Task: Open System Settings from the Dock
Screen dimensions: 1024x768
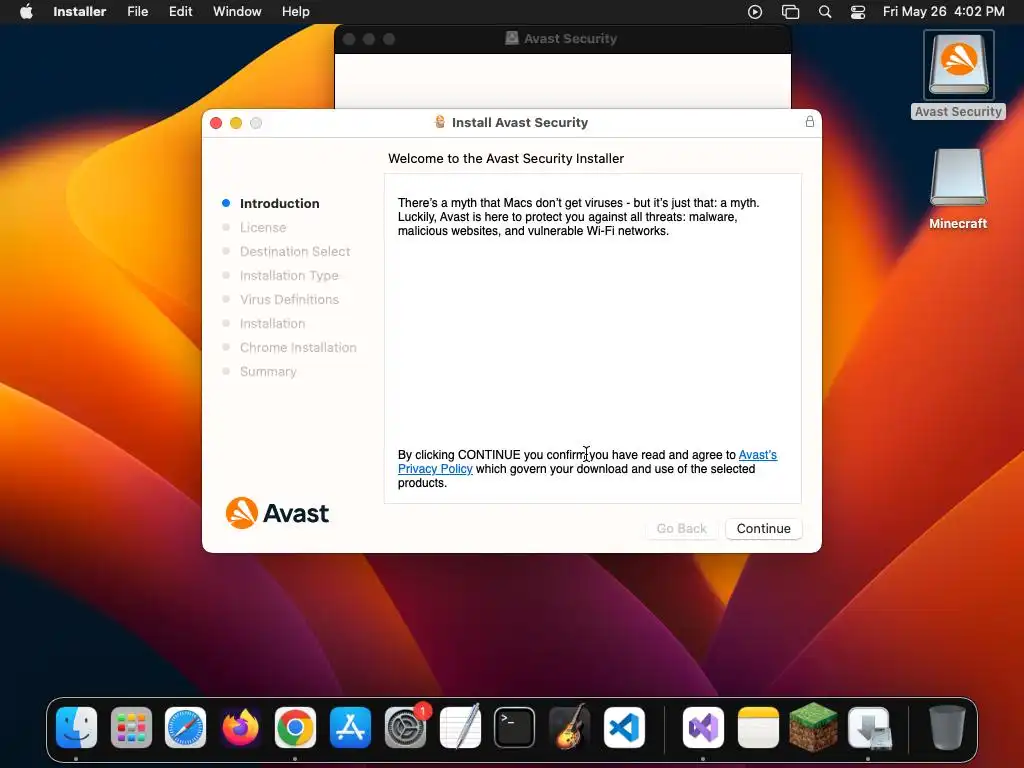Action: [405, 728]
